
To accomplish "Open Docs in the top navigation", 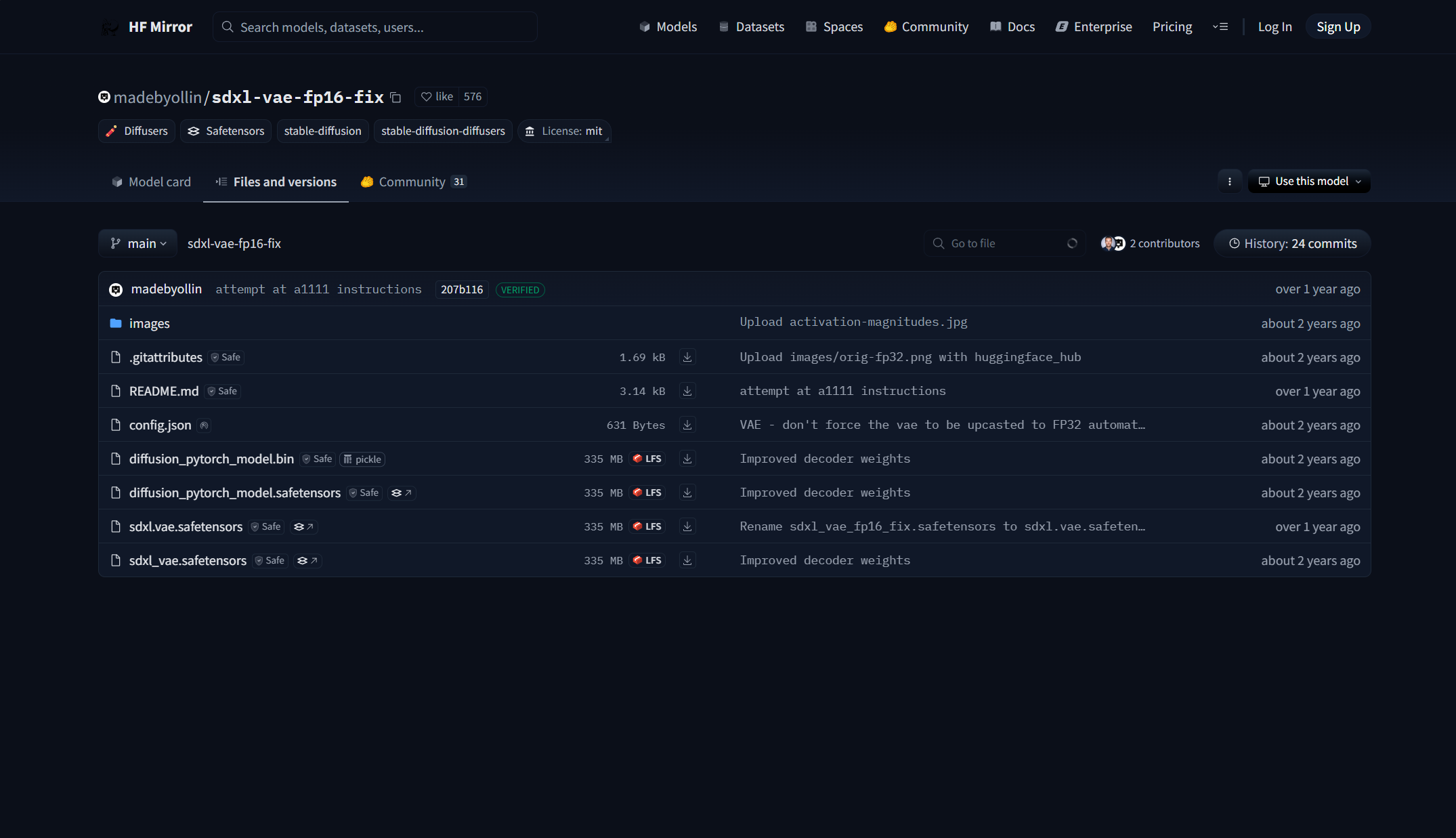I will pos(1012,27).
